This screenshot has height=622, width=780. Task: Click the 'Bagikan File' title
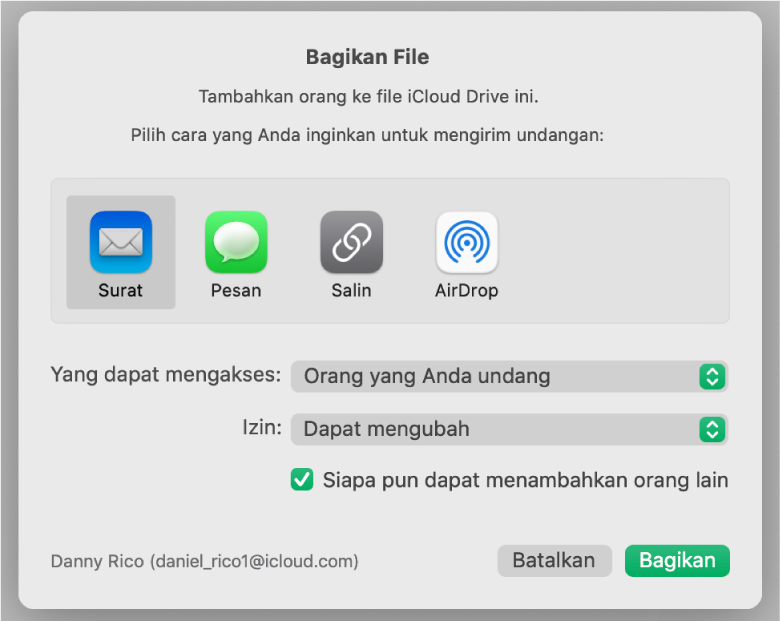(x=367, y=57)
